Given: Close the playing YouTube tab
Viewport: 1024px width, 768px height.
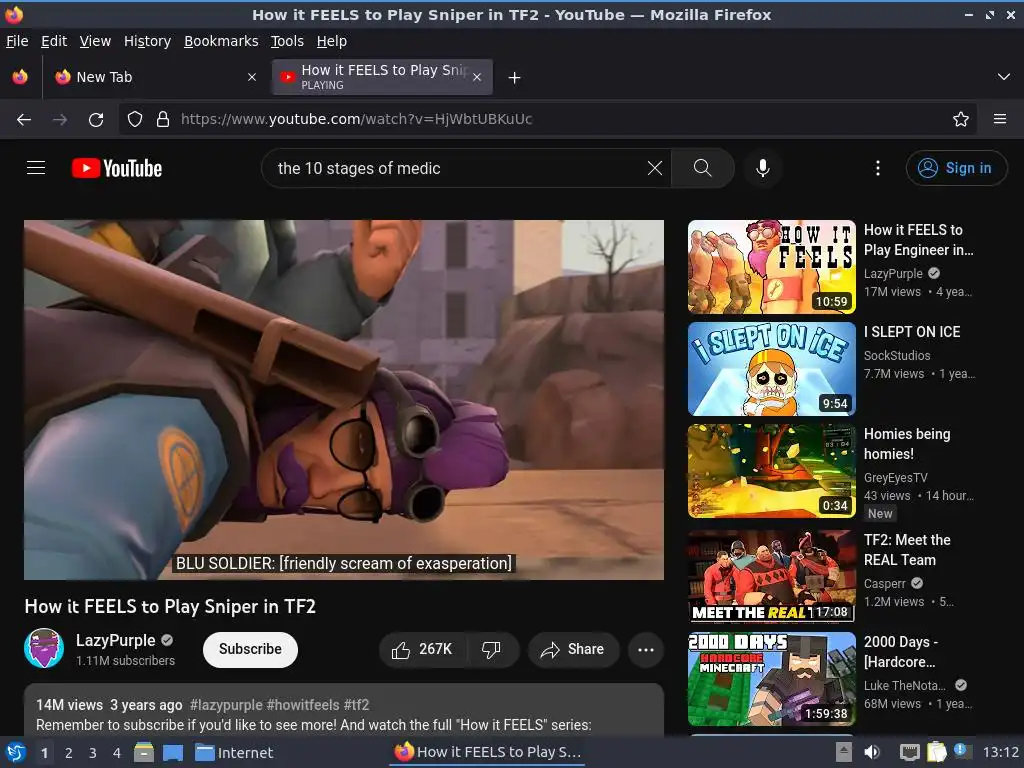Looking at the screenshot, I should [477, 77].
